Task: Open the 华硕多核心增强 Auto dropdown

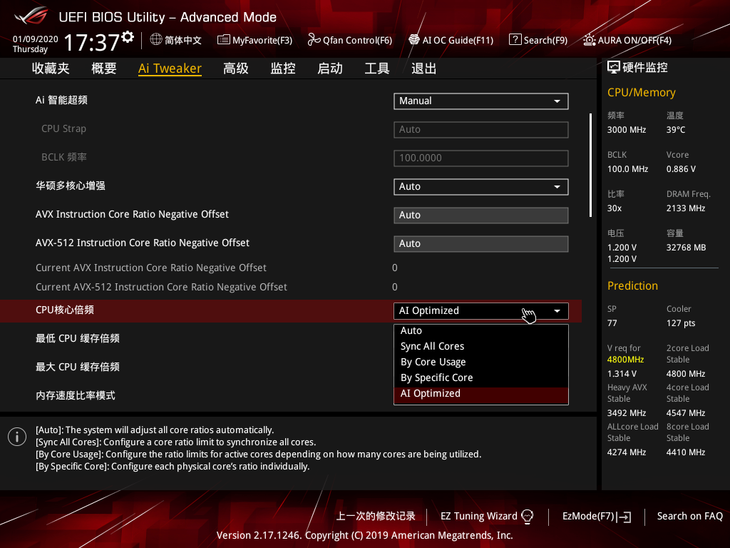Action: [480, 187]
